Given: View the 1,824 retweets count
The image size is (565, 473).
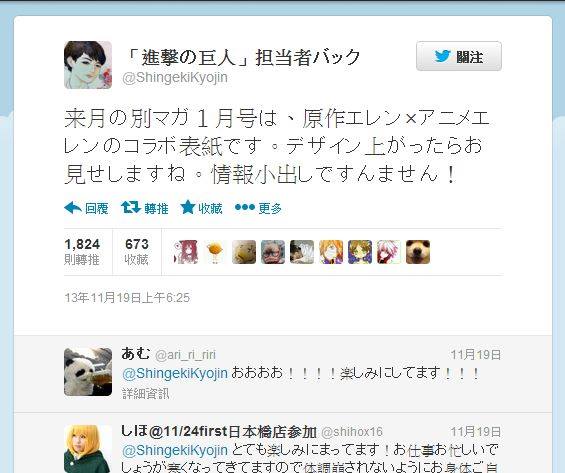Looking at the screenshot, I should tap(82, 251).
